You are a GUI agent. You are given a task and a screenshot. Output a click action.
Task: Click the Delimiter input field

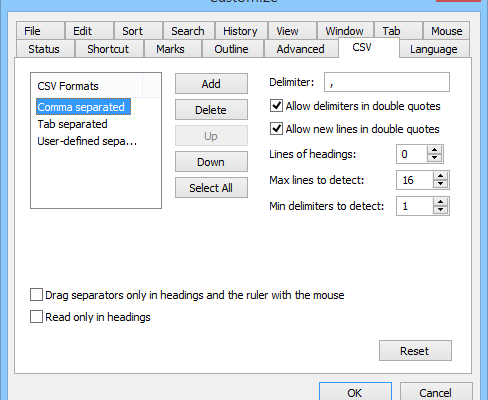pyautogui.click(x=387, y=82)
